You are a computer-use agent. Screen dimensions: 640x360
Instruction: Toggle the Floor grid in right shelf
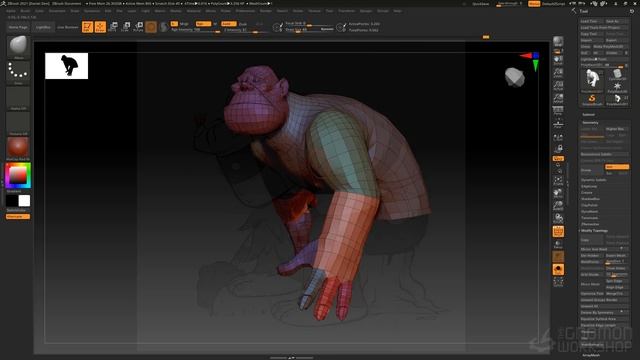coord(558,123)
